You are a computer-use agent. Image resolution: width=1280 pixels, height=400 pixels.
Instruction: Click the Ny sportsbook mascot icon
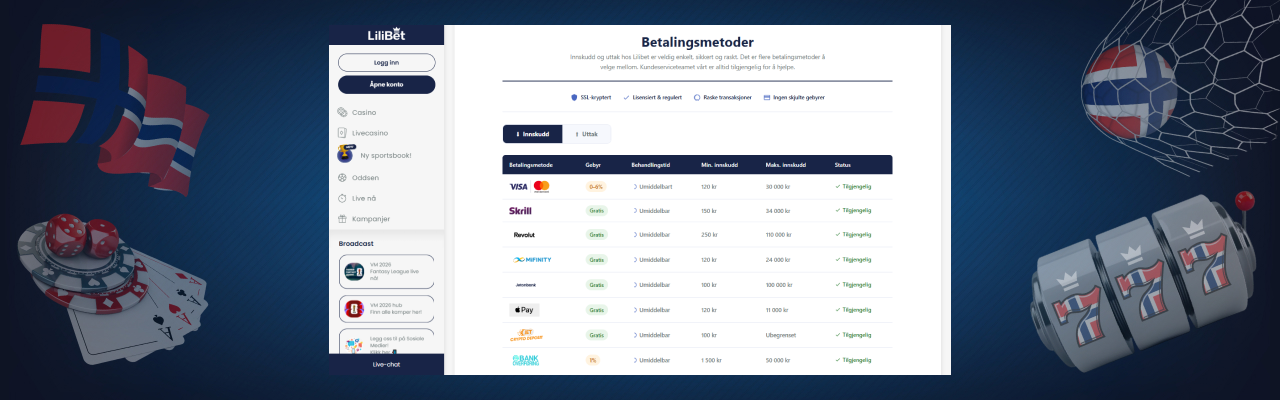(345, 154)
